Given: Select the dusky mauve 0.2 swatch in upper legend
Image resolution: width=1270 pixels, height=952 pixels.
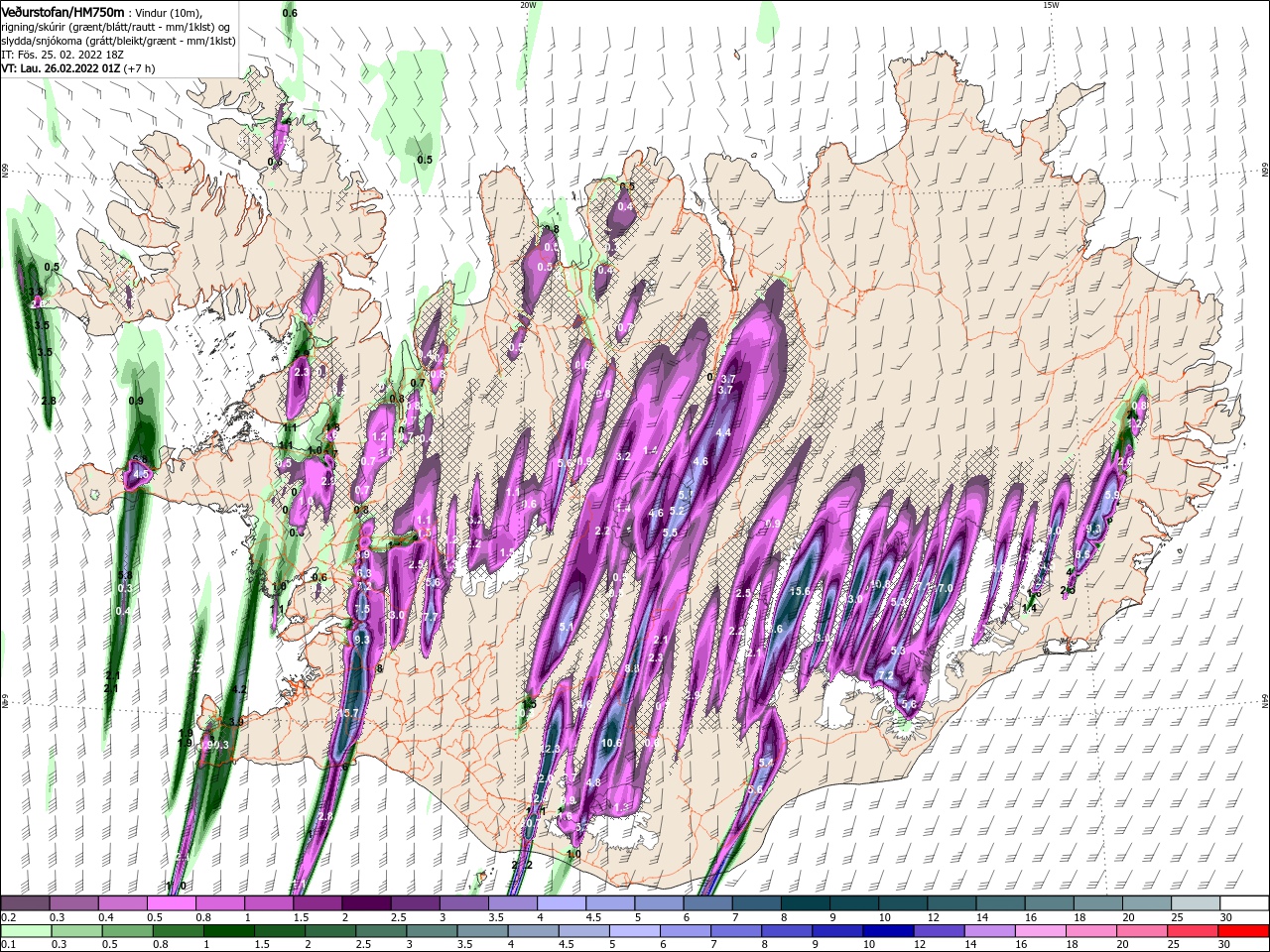Looking at the screenshot, I should point(25,903).
